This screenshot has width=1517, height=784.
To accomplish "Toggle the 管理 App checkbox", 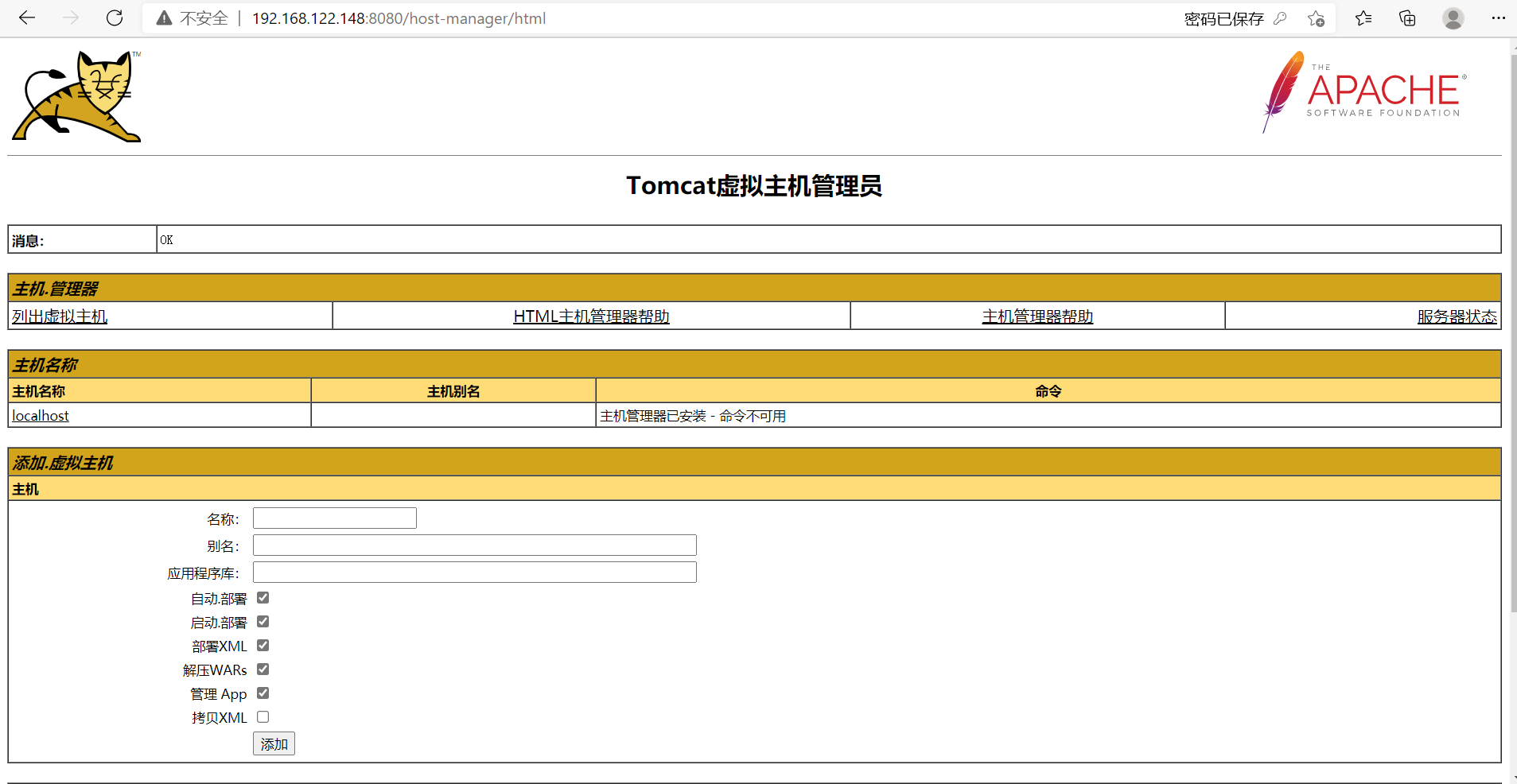I will 263,693.
